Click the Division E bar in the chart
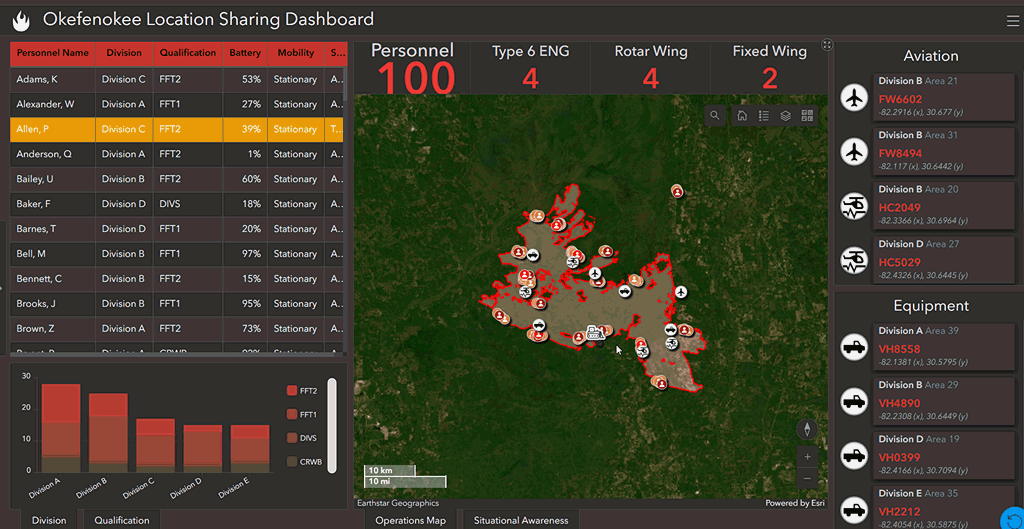Screen dimensions: 1024x529 250,448
